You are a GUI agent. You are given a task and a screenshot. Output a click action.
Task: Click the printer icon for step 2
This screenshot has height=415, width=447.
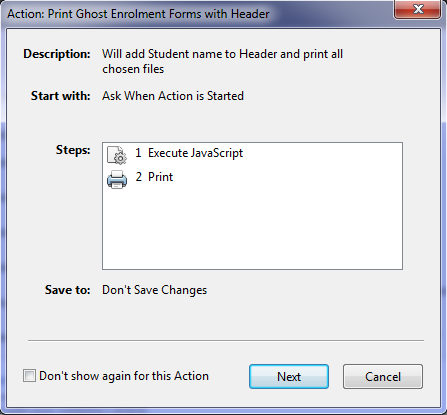pyautogui.click(x=117, y=179)
